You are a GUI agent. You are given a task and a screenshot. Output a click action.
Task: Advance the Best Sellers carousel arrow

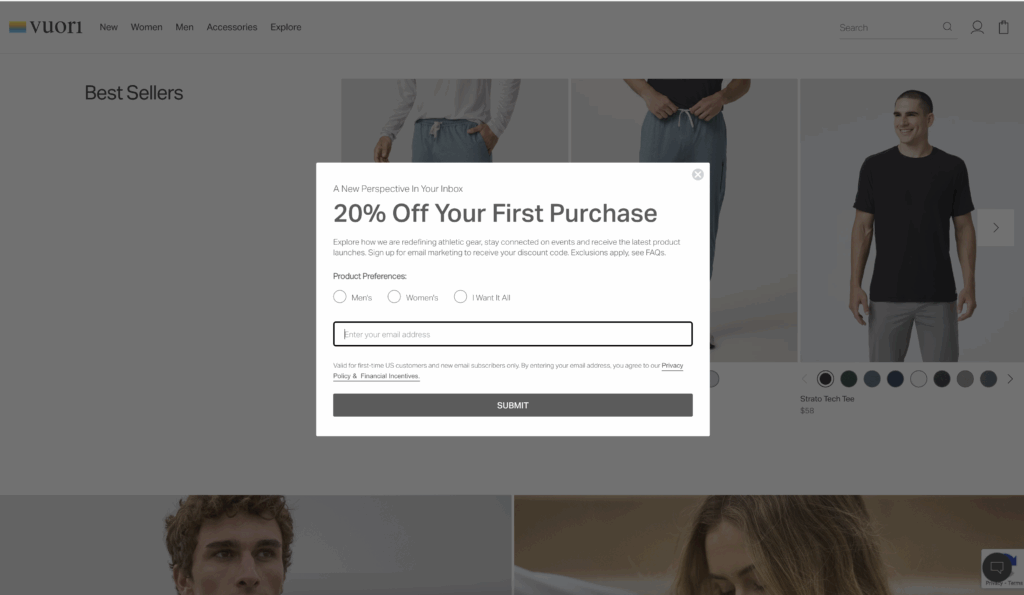(995, 227)
